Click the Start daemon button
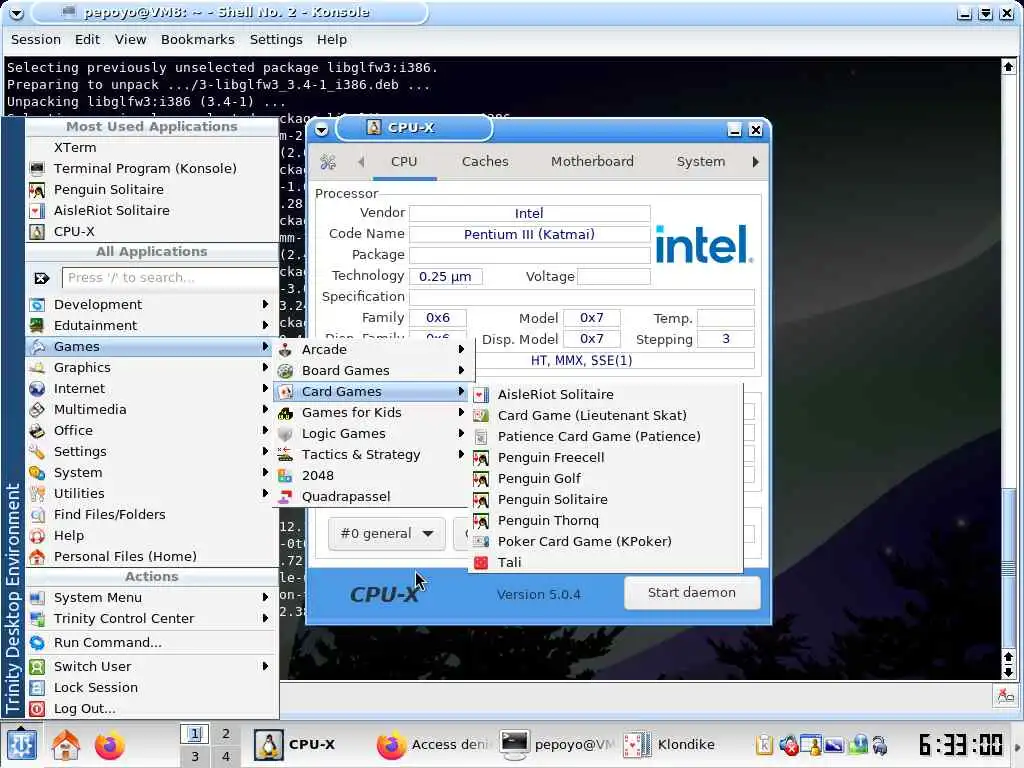 pos(692,593)
